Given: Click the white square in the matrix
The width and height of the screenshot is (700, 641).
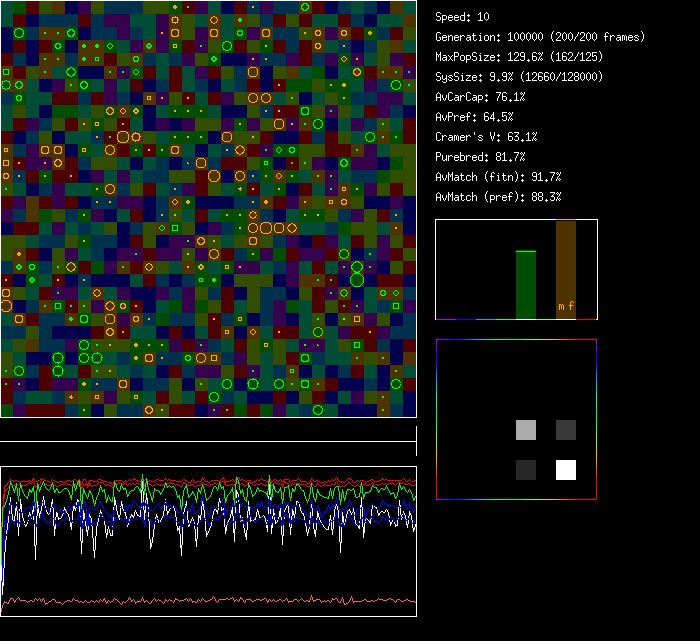Looking at the screenshot, I should coord(566,470).
